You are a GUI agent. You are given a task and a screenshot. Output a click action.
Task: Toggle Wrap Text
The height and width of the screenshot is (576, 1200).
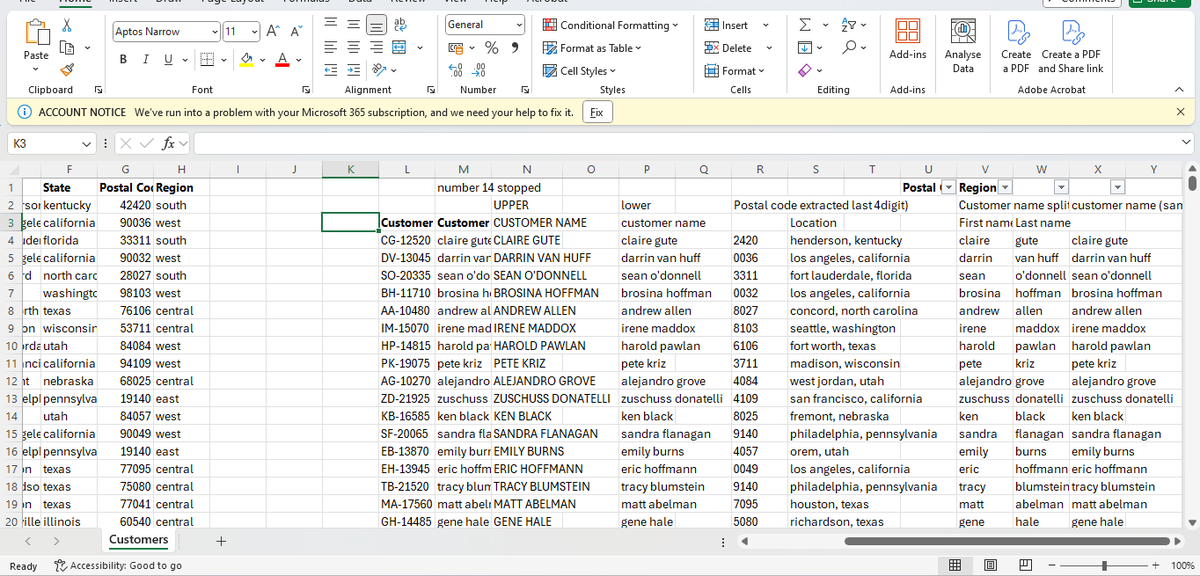point(401,25)
